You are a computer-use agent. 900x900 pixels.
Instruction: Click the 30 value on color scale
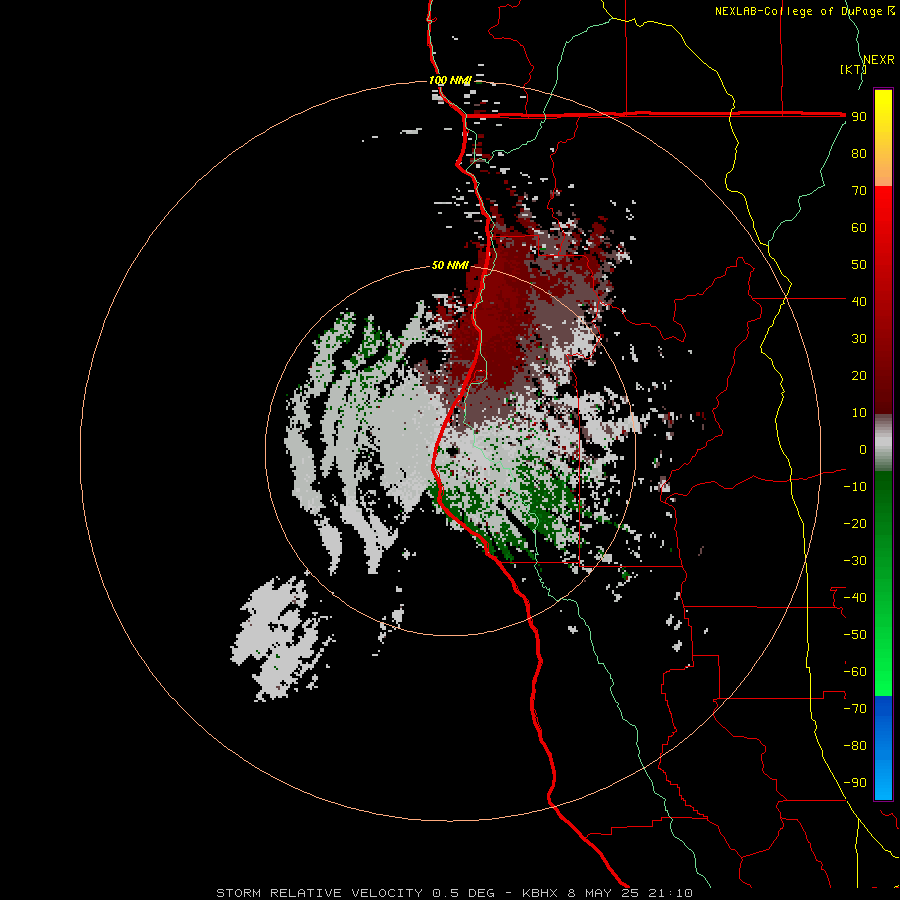(x=859, y=339)
